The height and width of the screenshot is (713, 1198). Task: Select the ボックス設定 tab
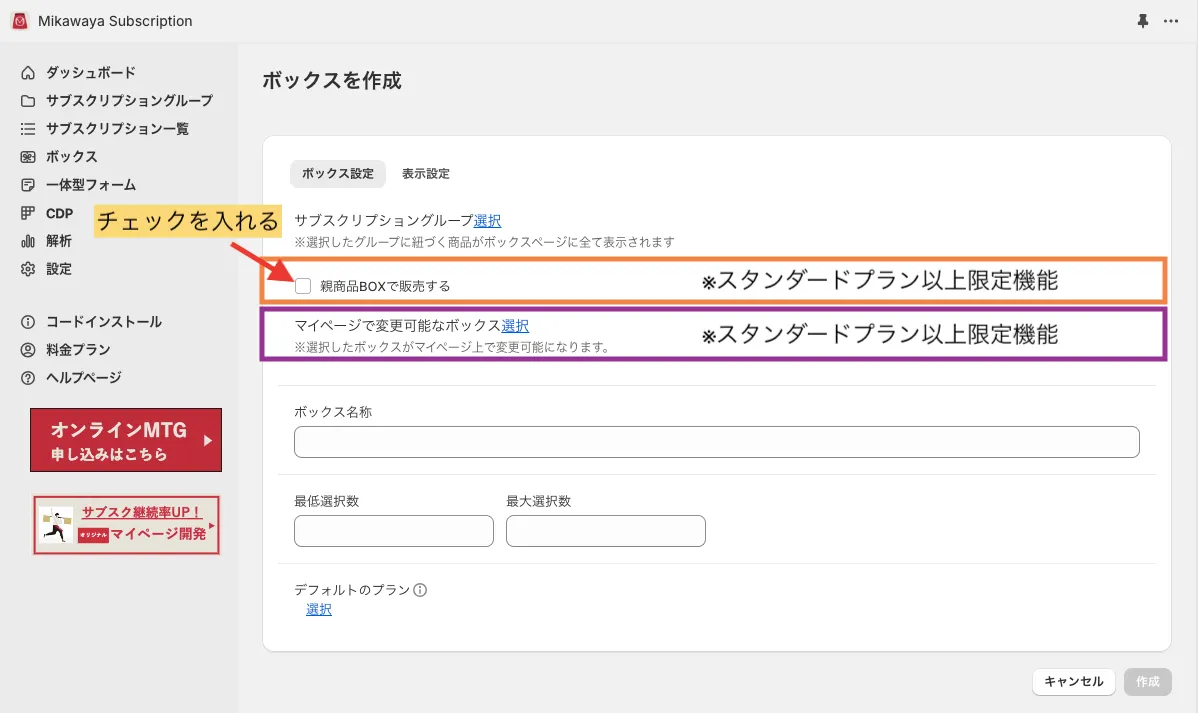(338, 174)
